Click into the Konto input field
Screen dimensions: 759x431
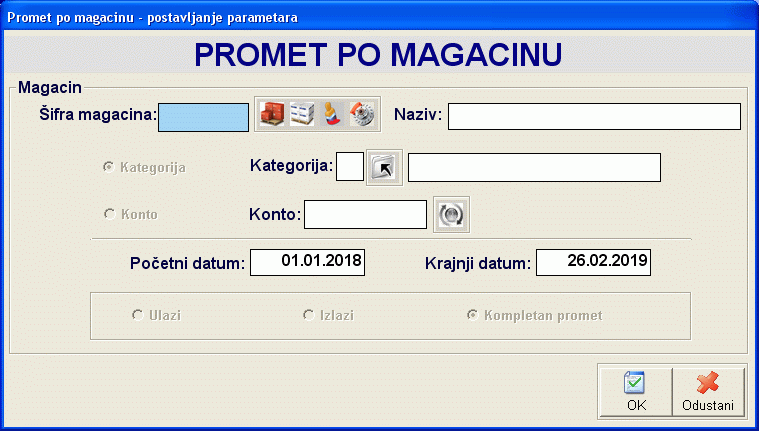(365, 215)
